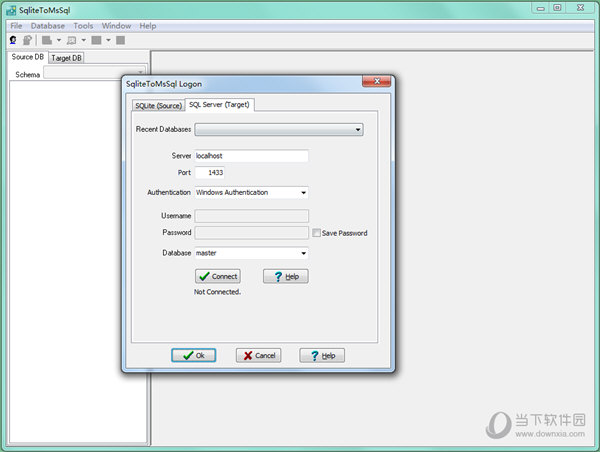The width and height of the screenshot is (600, 452).
Task: Click the grayed disconnect icon beside logon
Action: (x=28, y=40)
